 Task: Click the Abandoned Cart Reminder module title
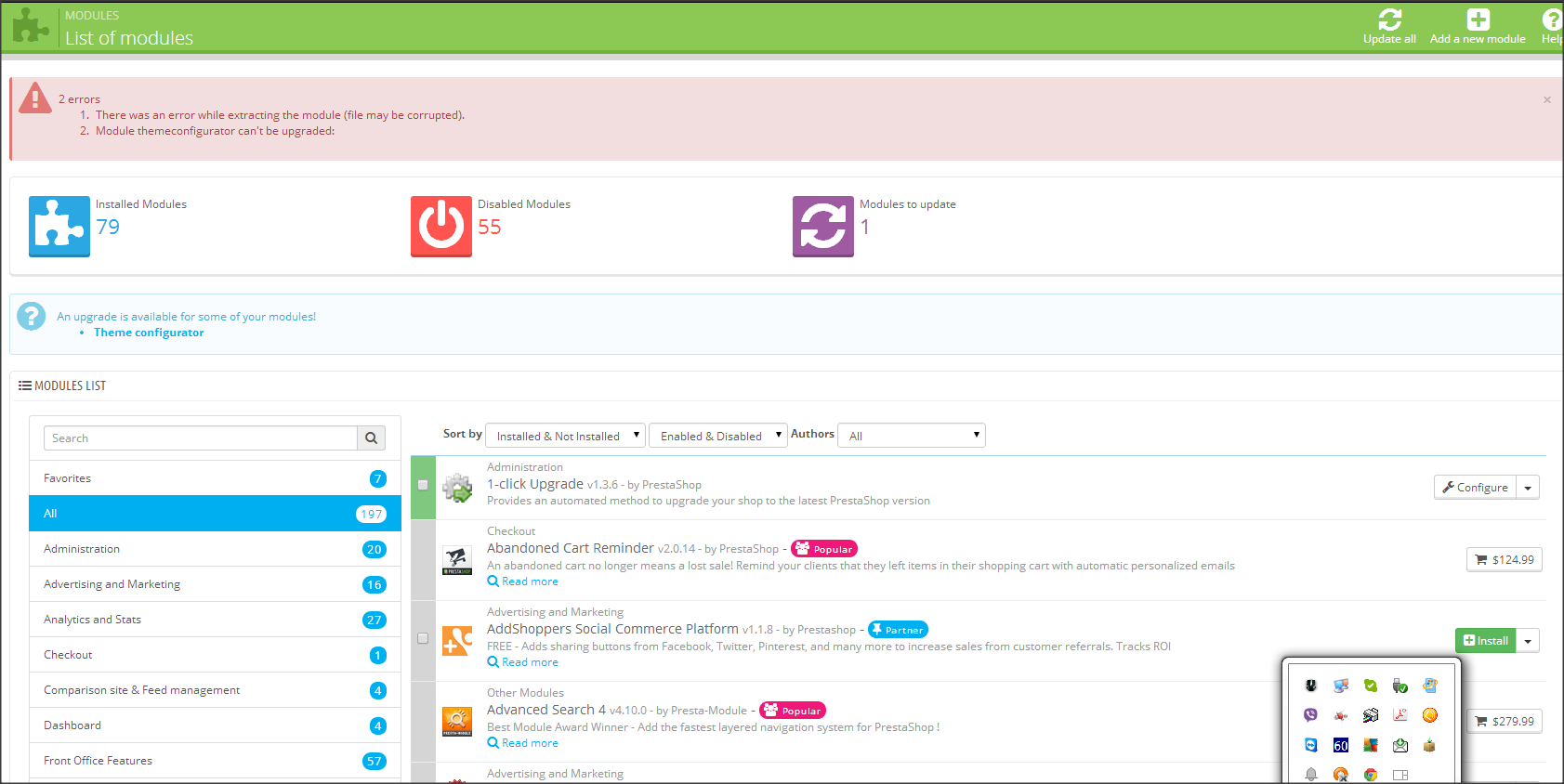click(x=571, y=548)
